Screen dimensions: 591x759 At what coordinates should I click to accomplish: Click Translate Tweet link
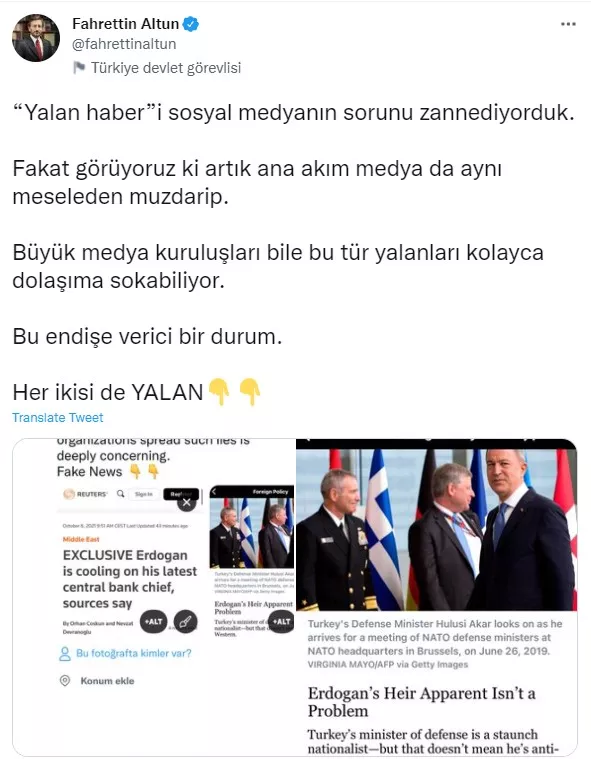[x=58, y=417]
